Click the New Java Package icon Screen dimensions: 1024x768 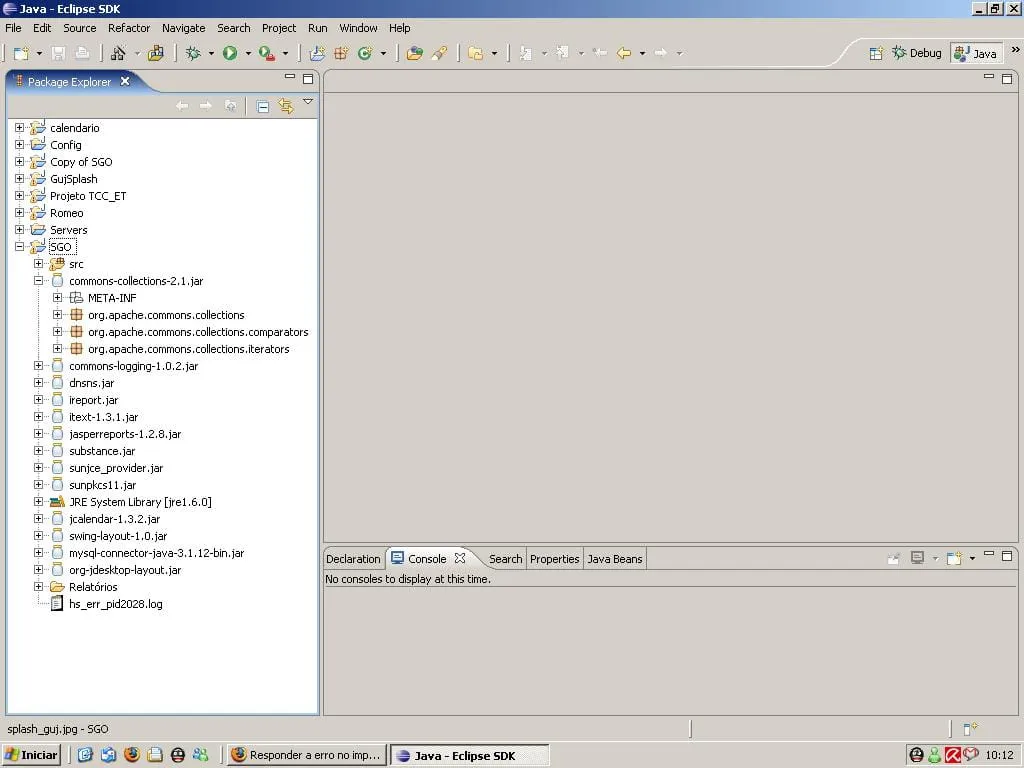click(341, 53)
